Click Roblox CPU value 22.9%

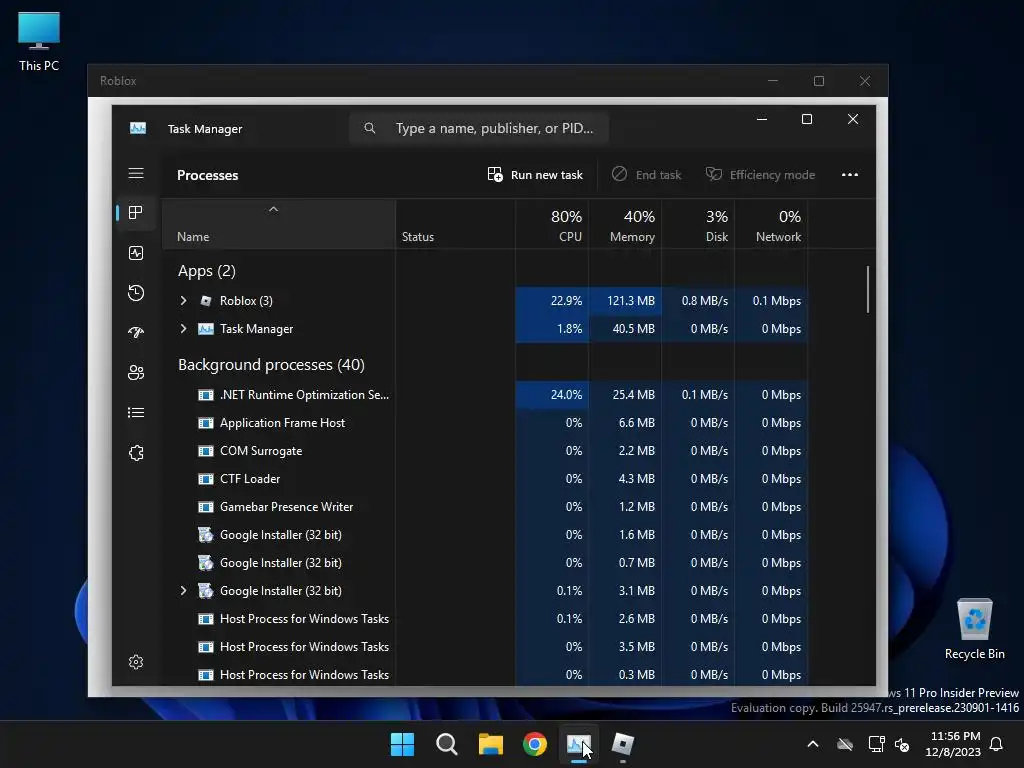(x=566, y=300)
